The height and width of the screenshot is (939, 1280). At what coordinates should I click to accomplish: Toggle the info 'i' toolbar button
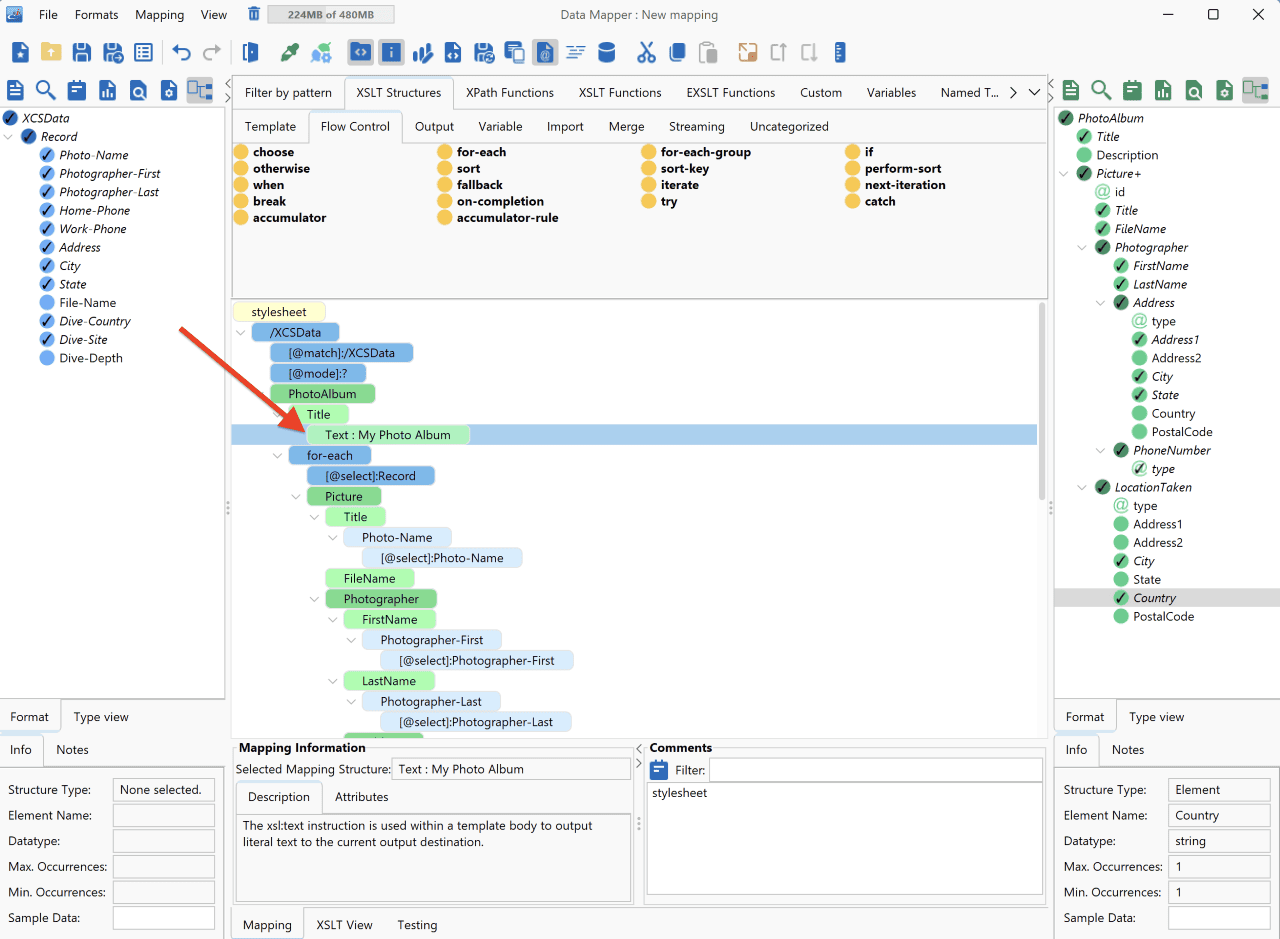point(391,52)
